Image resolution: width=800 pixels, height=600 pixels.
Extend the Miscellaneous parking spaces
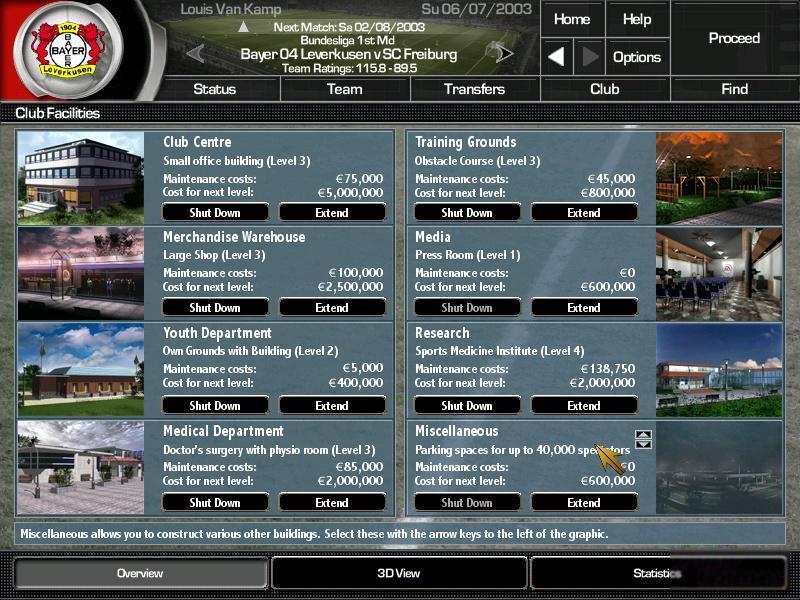584,502
